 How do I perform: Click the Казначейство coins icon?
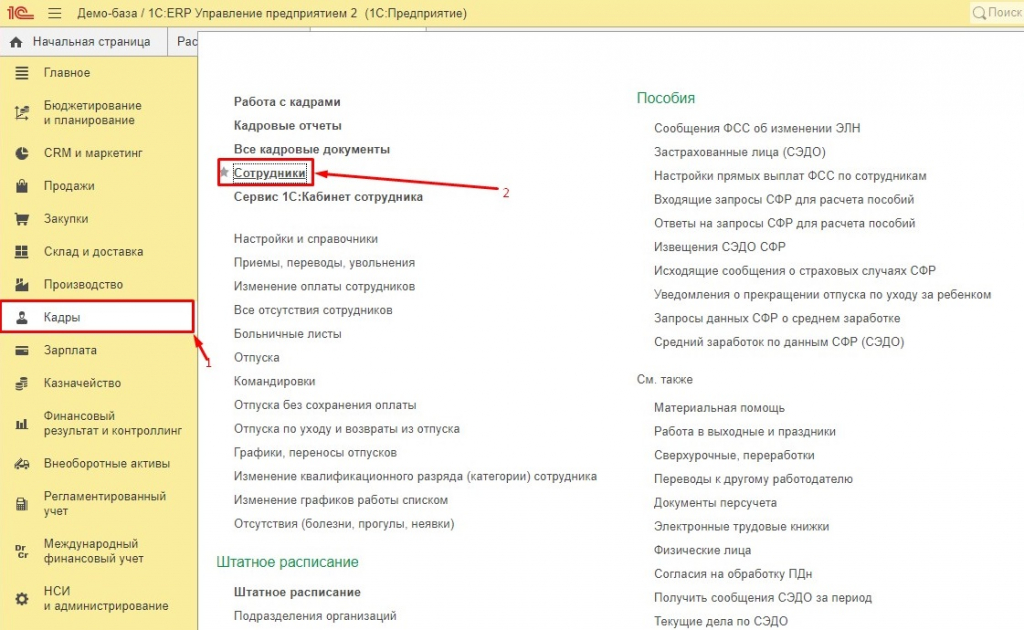[x=22, y=383]
